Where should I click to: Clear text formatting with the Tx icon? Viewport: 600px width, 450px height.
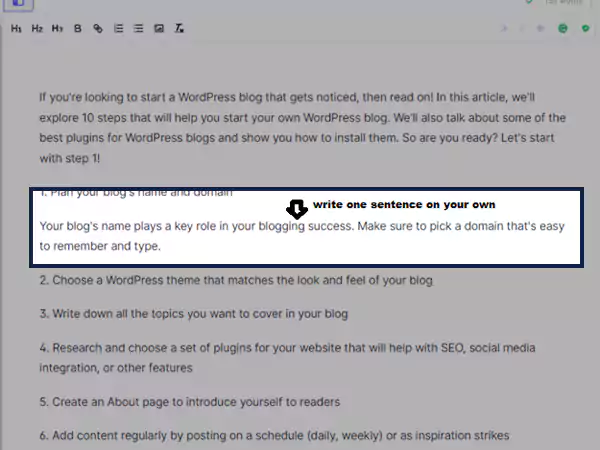[179, 28]
